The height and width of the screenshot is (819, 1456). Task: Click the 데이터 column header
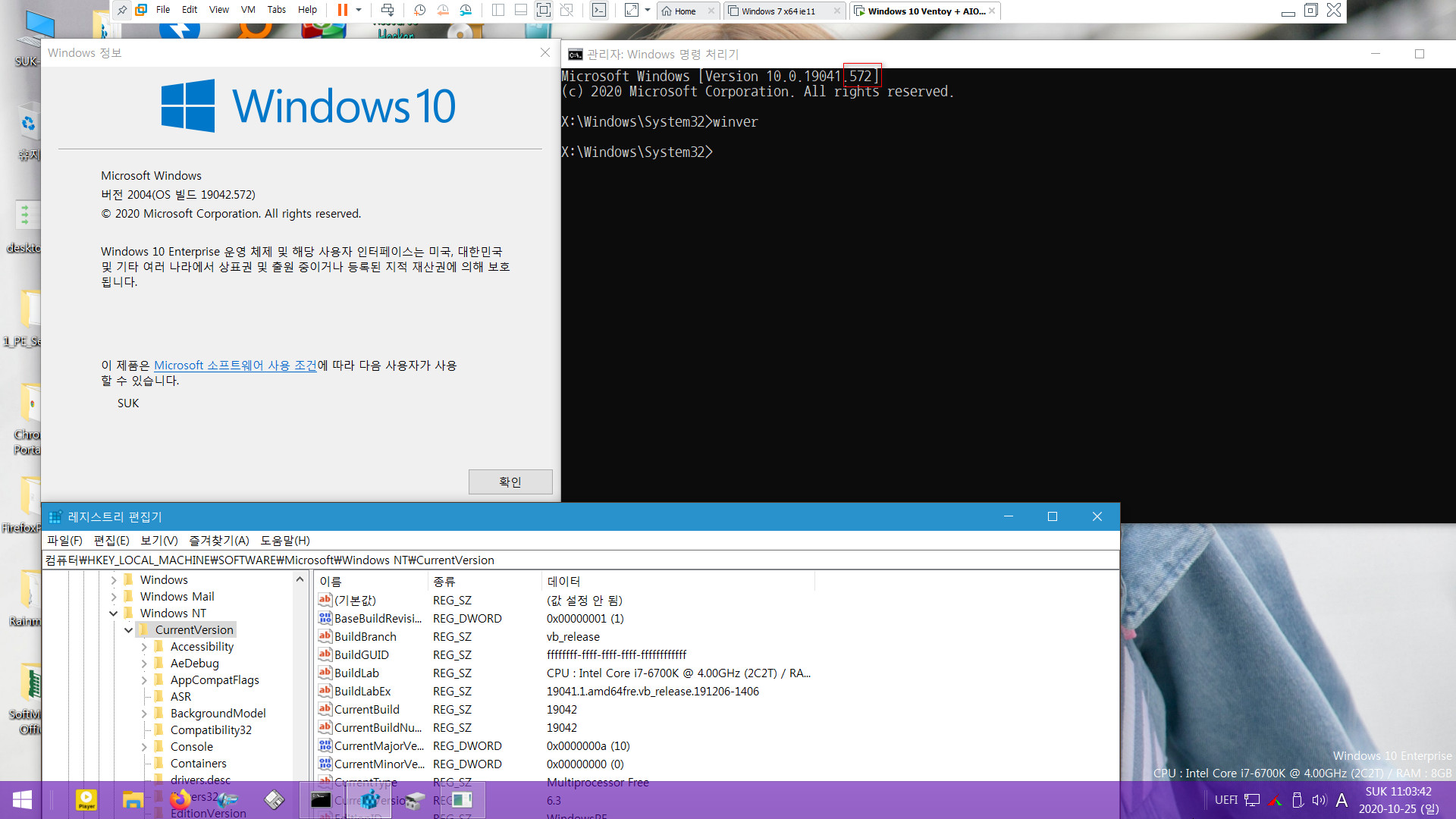(x=678, y=582)
